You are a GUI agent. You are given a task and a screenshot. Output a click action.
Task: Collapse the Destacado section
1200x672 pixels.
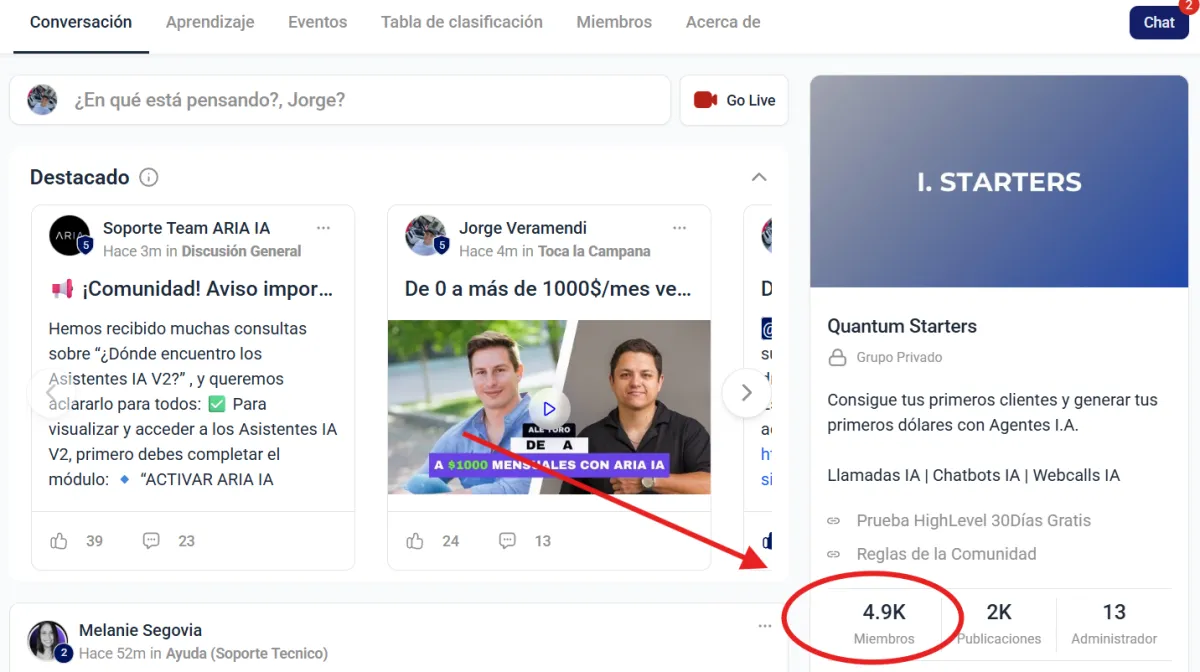click(759, 177)
